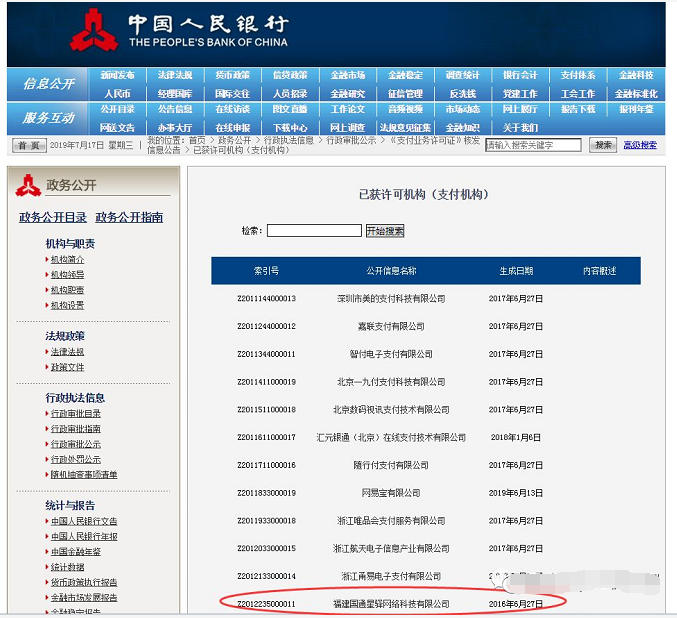
Task: Open 报刊年鉴 in the service menu
Action: [x=636, y=109]
